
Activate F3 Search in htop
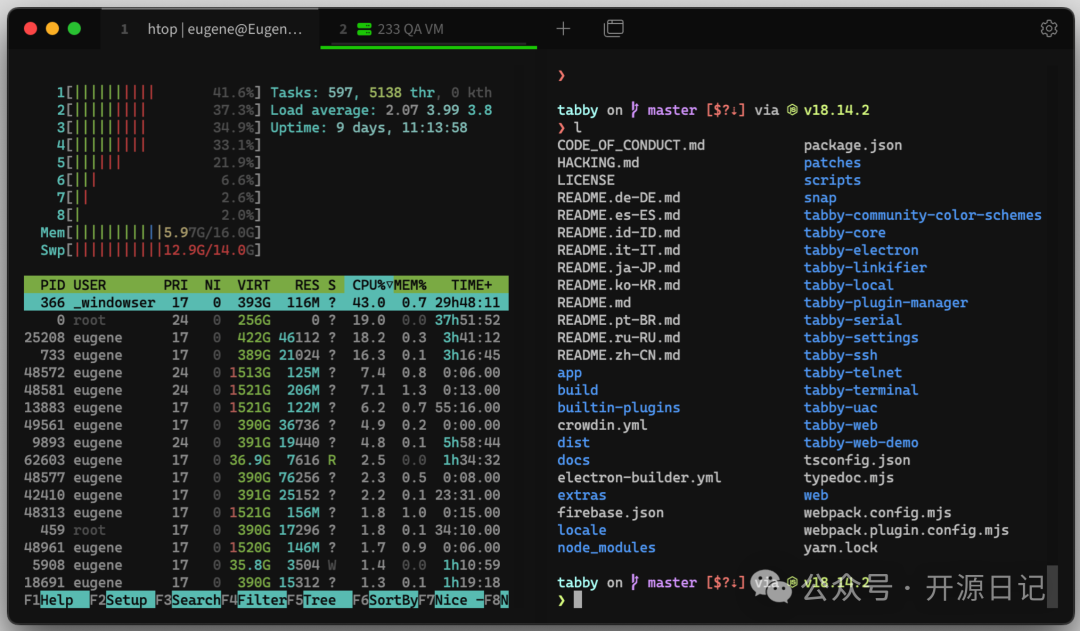[188, 600]
